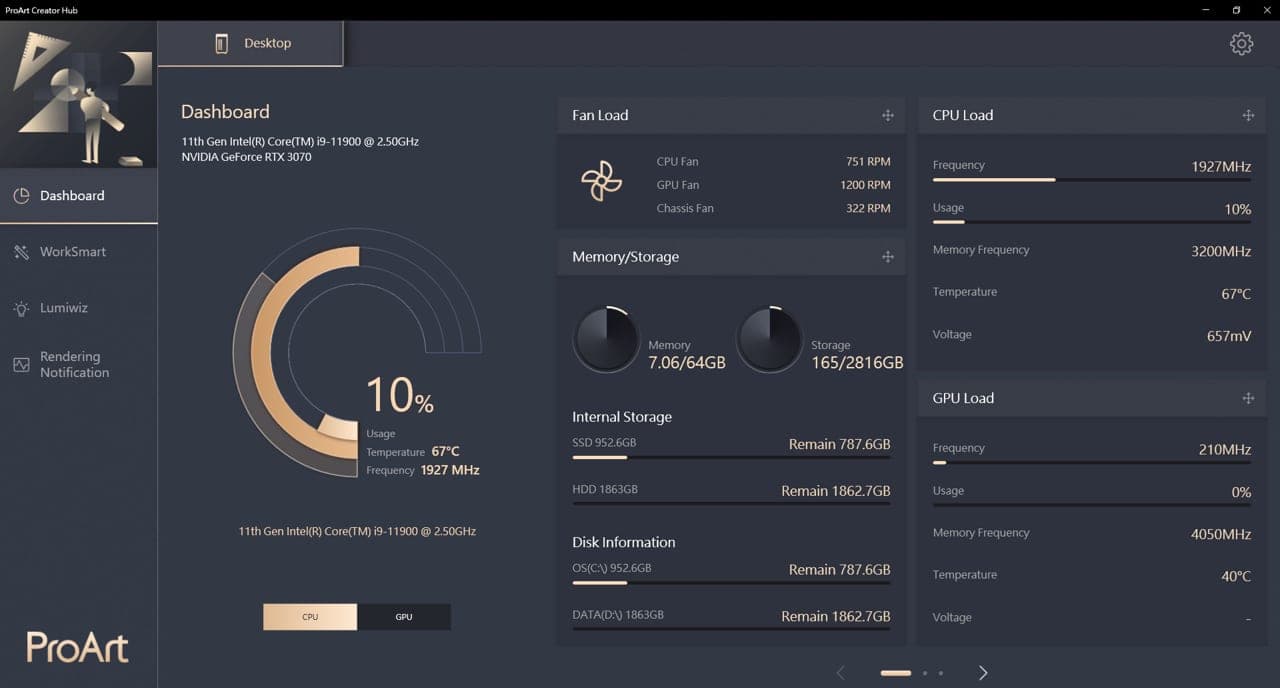Click the Fan Load panel title

(x=600, y=115)
